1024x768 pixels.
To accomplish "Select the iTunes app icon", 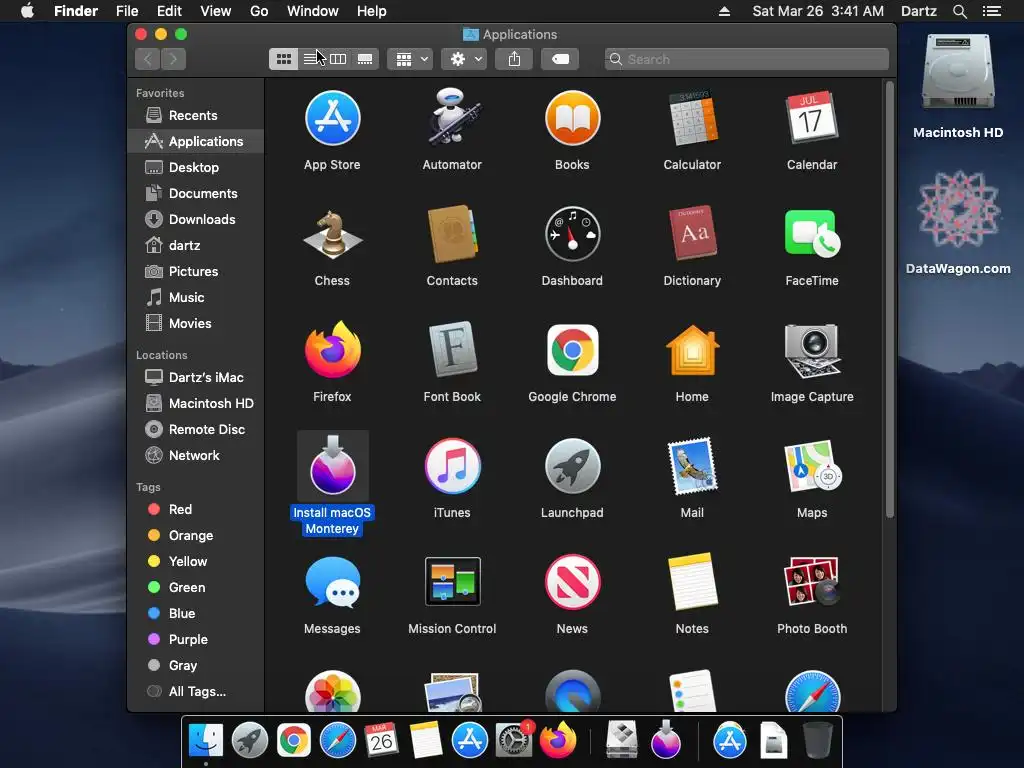I will pyautogui.click(x=452, y=466).
